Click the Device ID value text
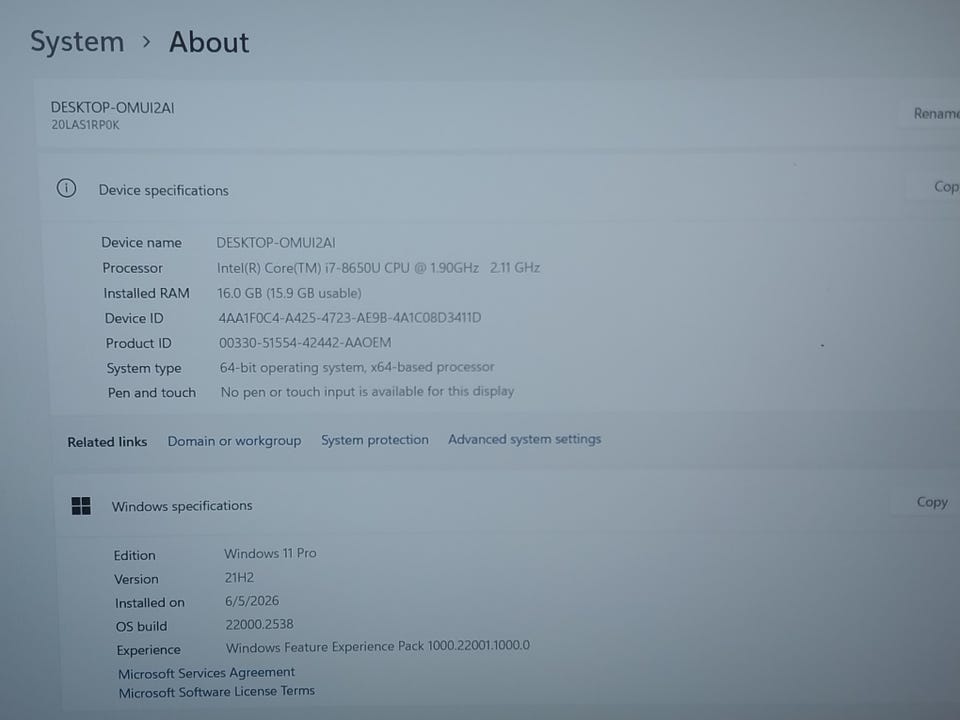Image resolution: width=960 pixels, height=720 pixels. click(x=350, y=318)
